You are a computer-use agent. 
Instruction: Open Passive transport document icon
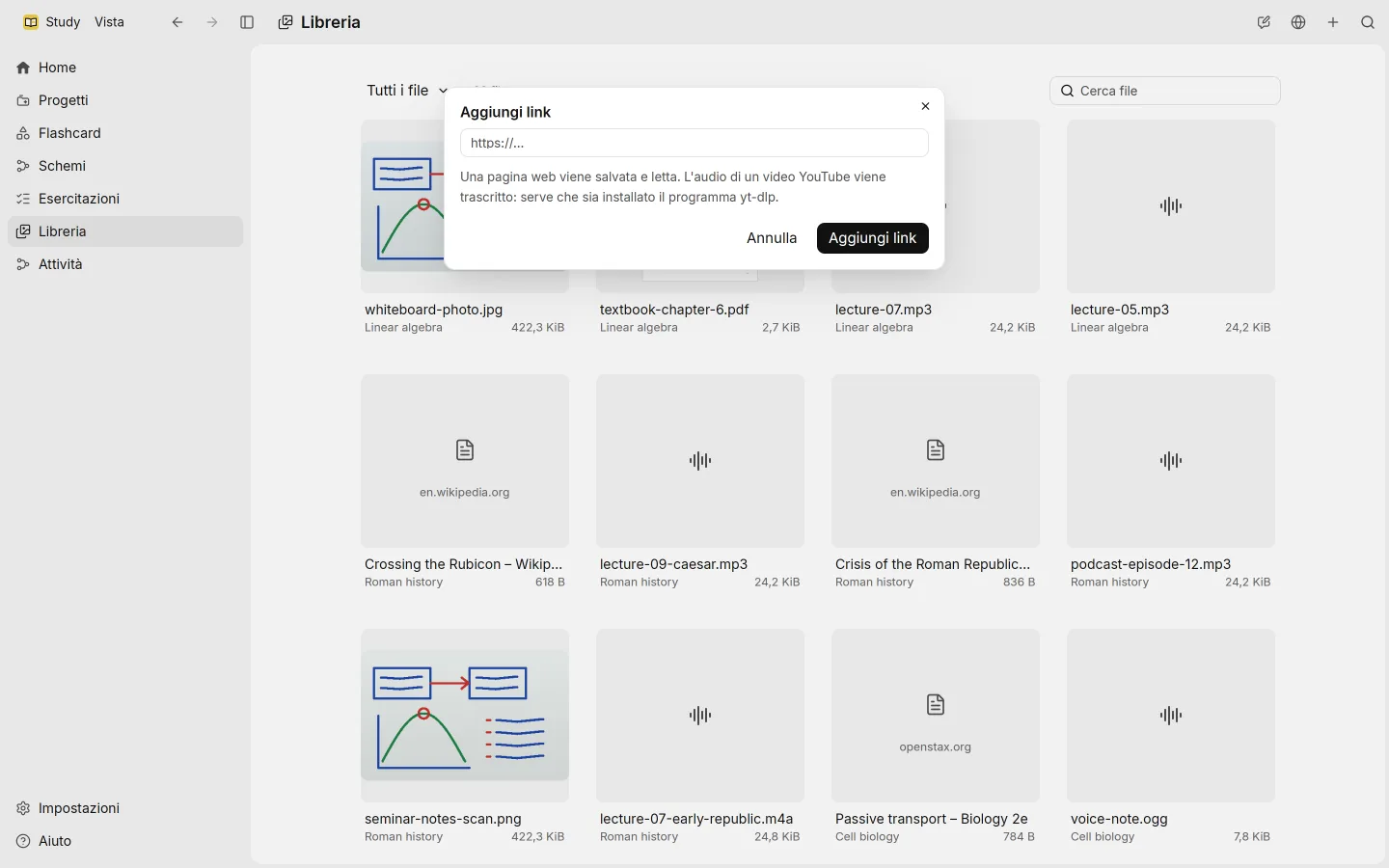pyautogui.click(x=936, y=705)
